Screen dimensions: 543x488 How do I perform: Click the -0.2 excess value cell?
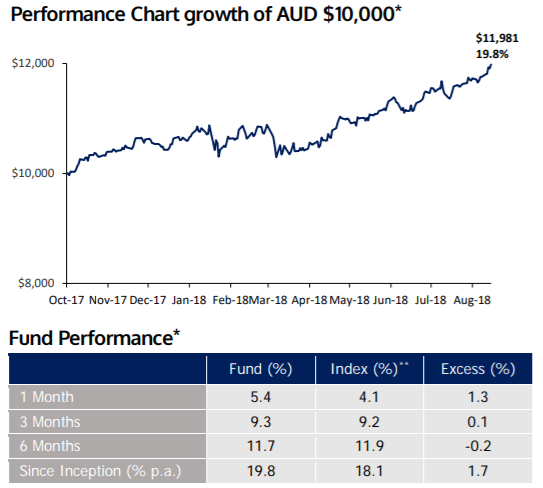478,446
